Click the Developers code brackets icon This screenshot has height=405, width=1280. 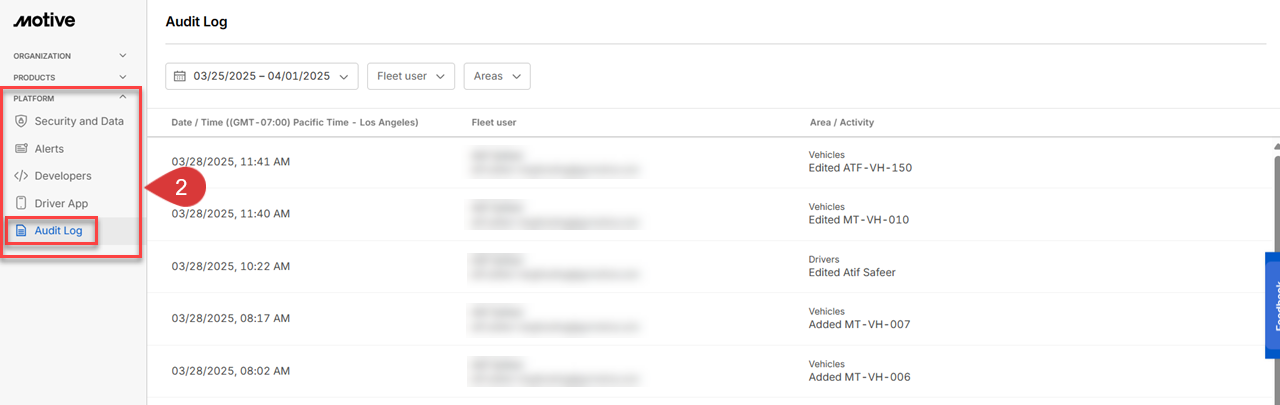pyautogui.click(x=21, y=176)
